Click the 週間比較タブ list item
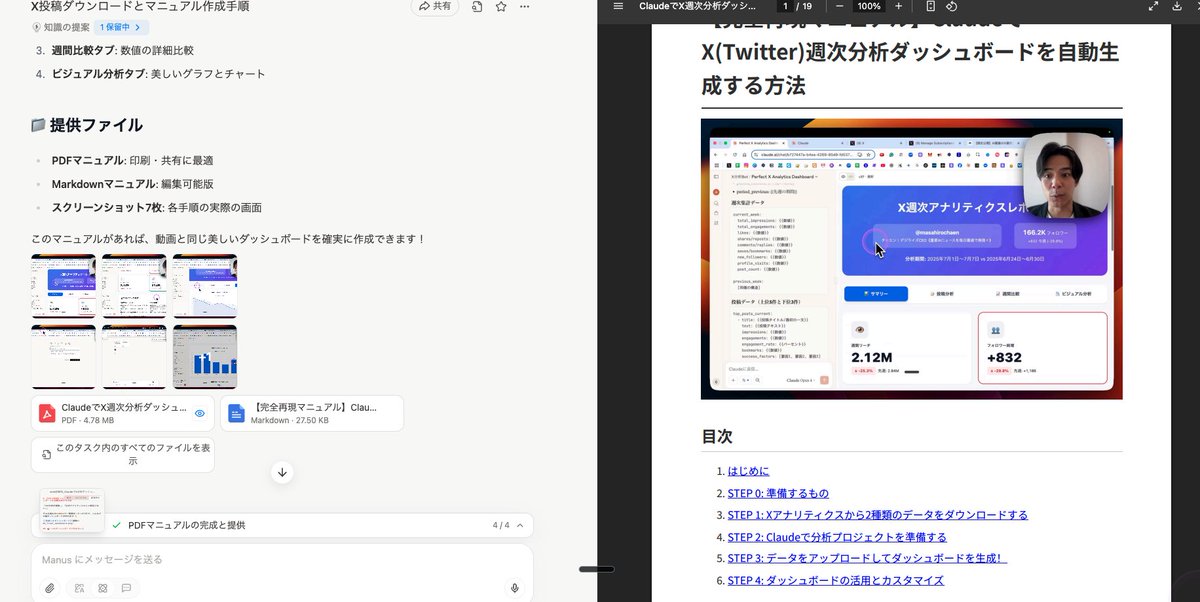Image resolution: width=1200 pixels, height=602 pixels. (x=122, y=50)
